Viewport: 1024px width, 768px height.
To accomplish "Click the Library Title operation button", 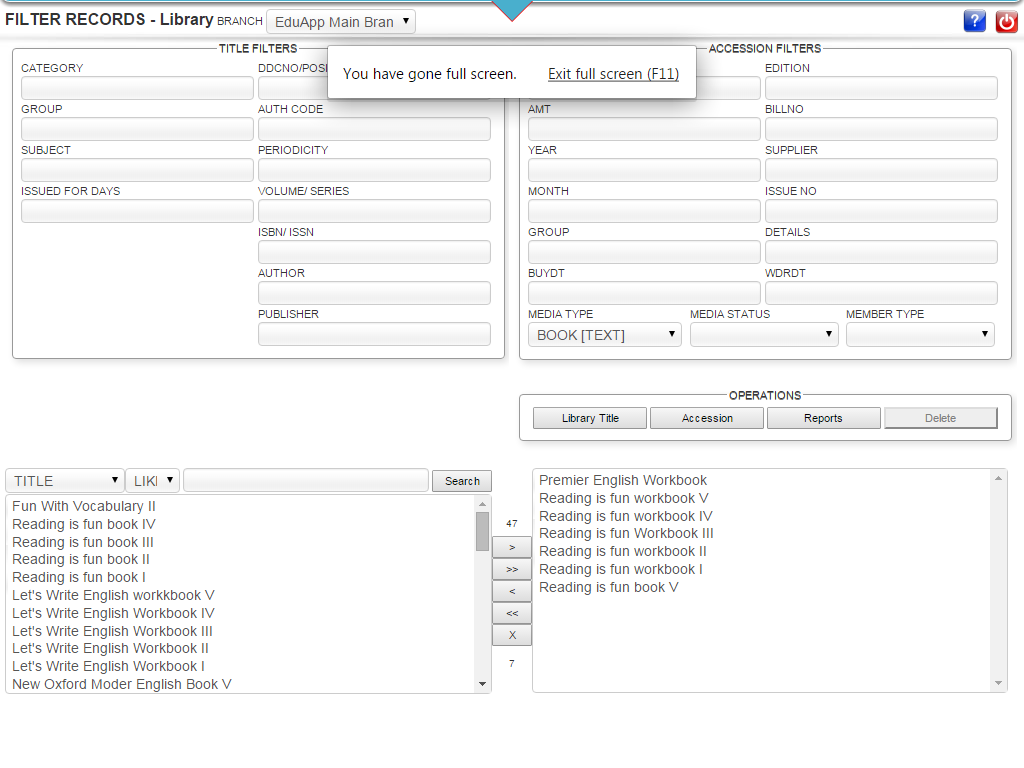I will [589, 417].
